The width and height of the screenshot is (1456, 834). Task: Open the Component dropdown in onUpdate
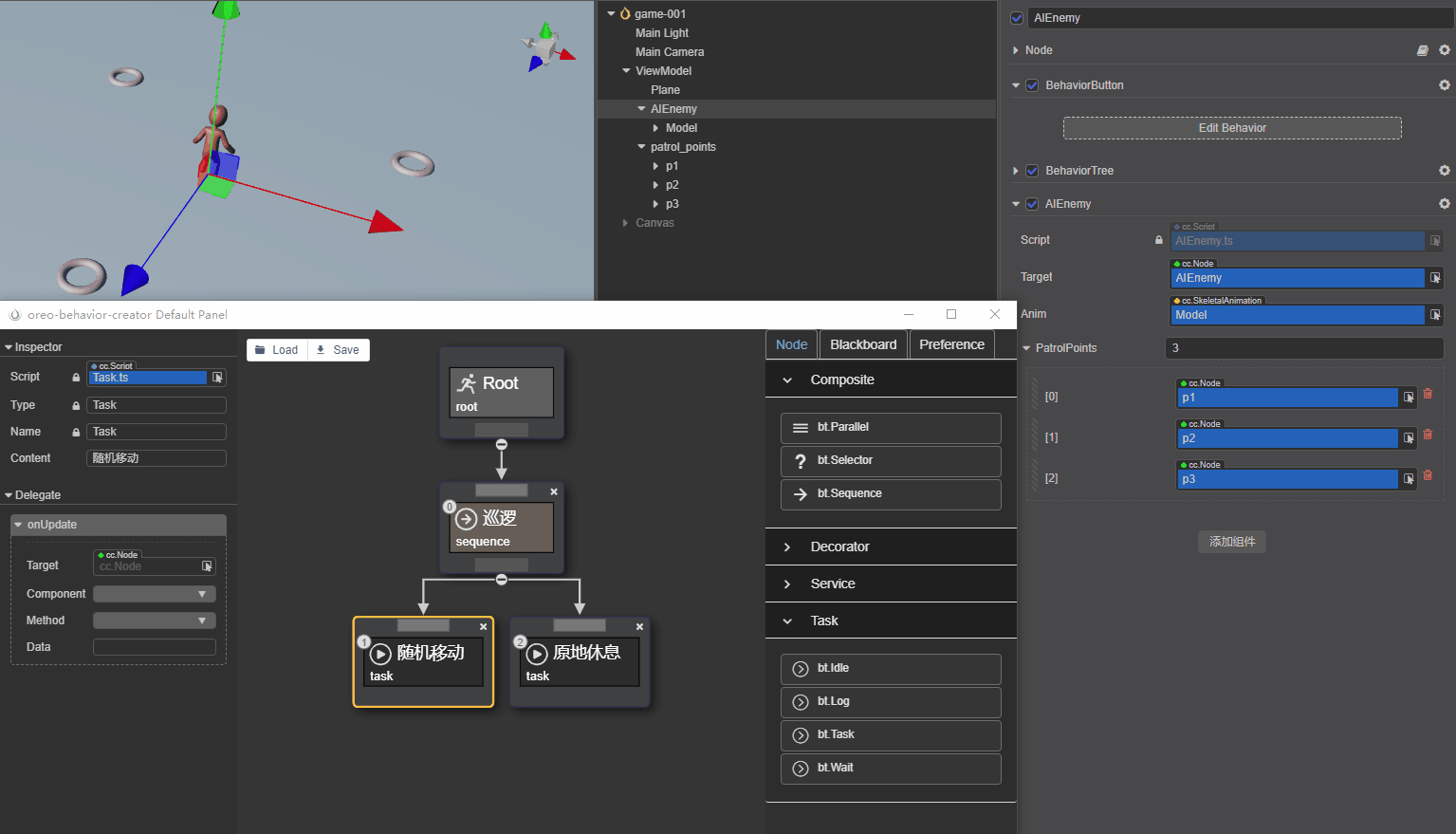tap(155, 594)
